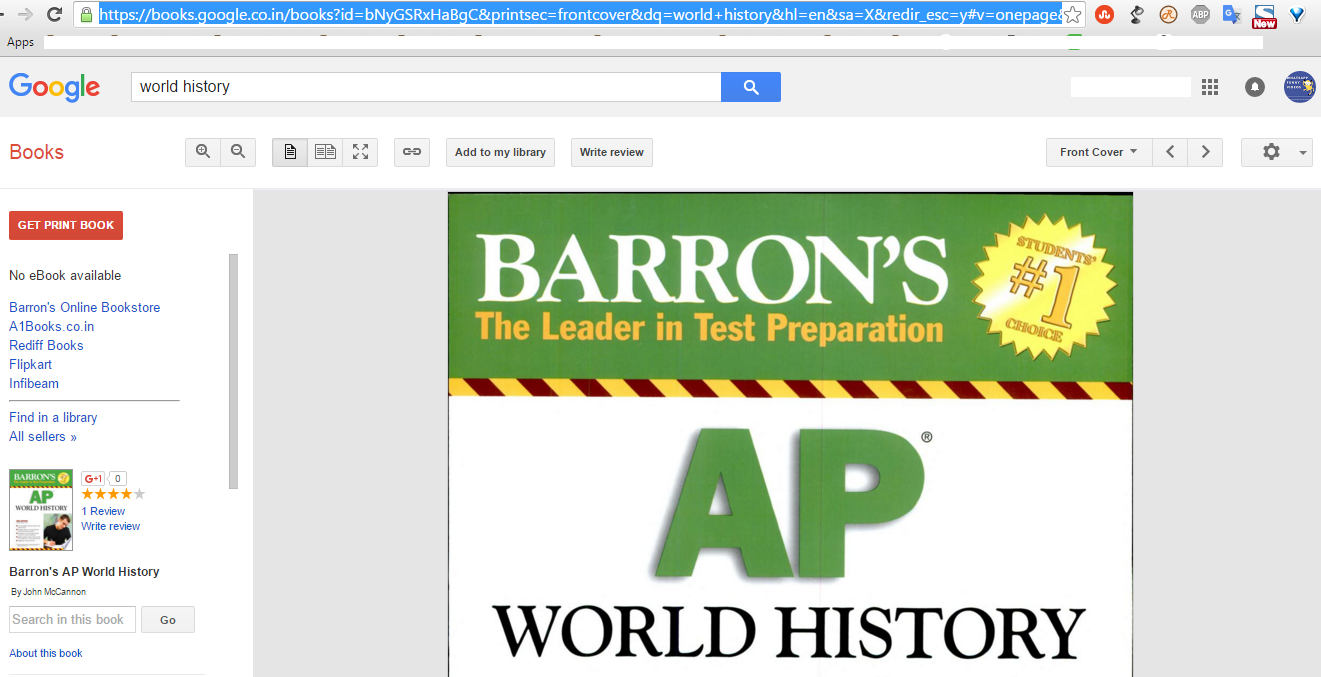
Task: Click the browser forward arrow
Action: tap(25, 14)
